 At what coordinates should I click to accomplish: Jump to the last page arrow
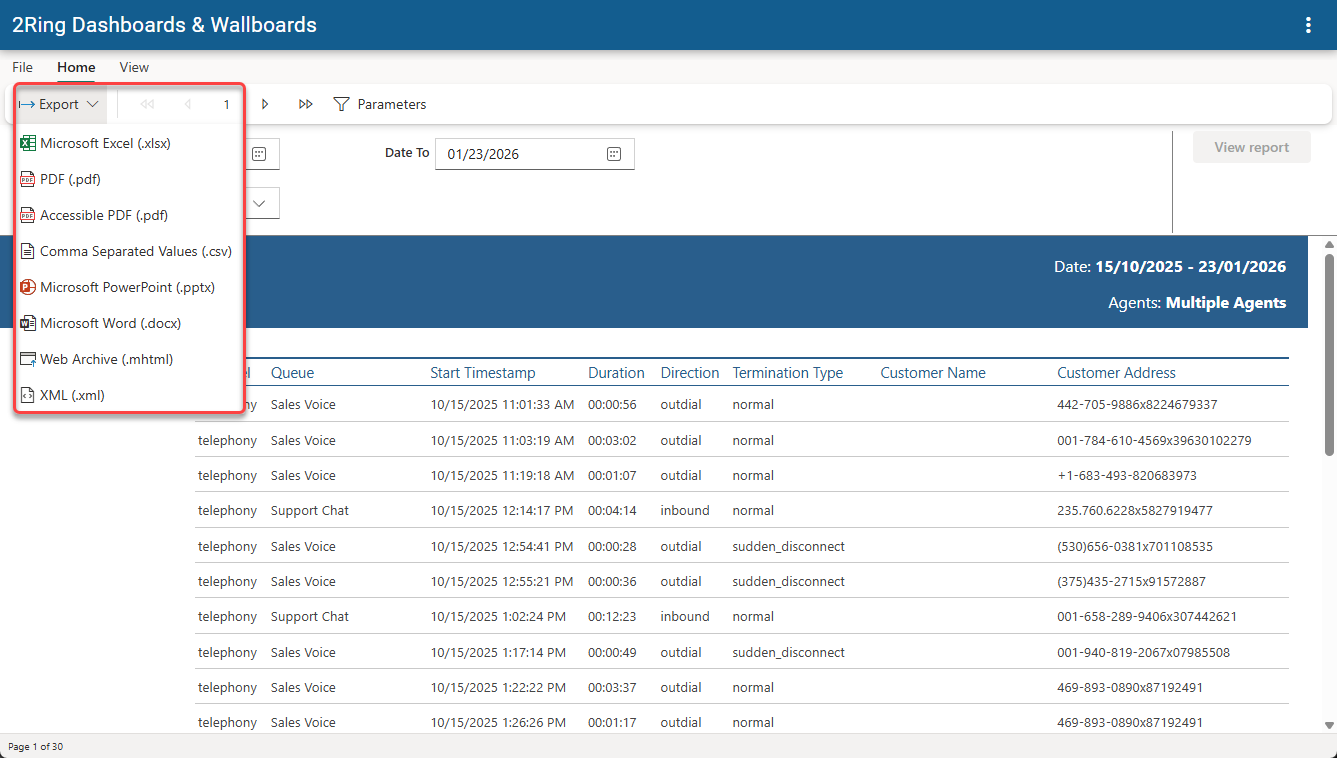(306, 104)
